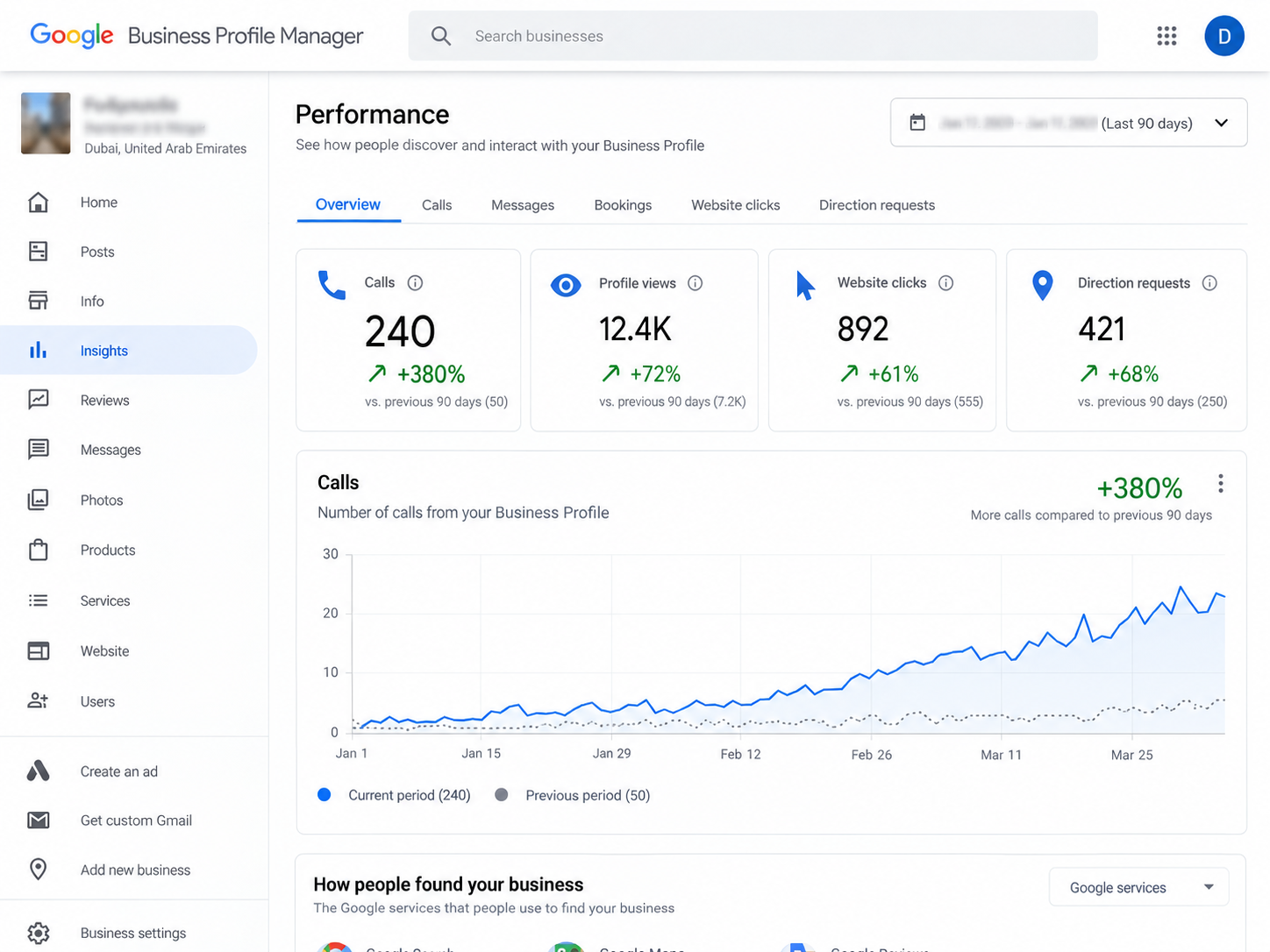Click the Reviews icon in sidebar
Viewport: 1270px width, 952px height.
coord(38,400)
